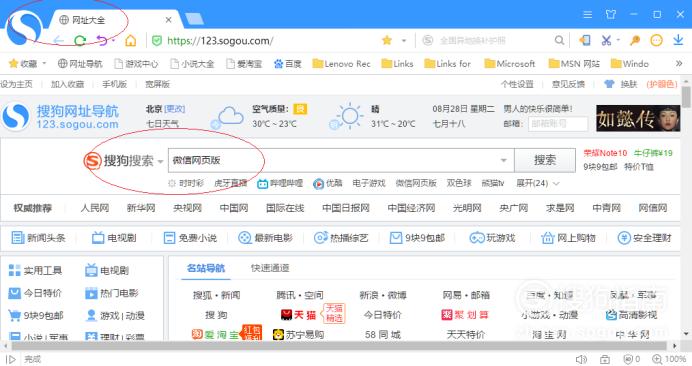692x366 pixels.
Task: Open the 哔哩哔哩 hot link
Action: 280,183
